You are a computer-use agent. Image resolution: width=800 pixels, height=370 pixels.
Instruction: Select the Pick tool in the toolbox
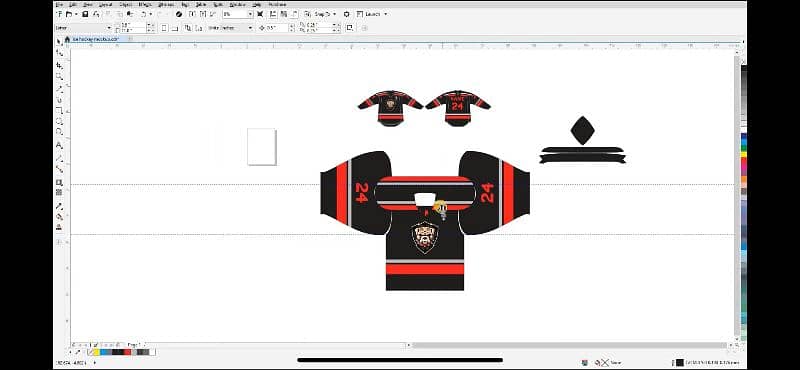59,41
